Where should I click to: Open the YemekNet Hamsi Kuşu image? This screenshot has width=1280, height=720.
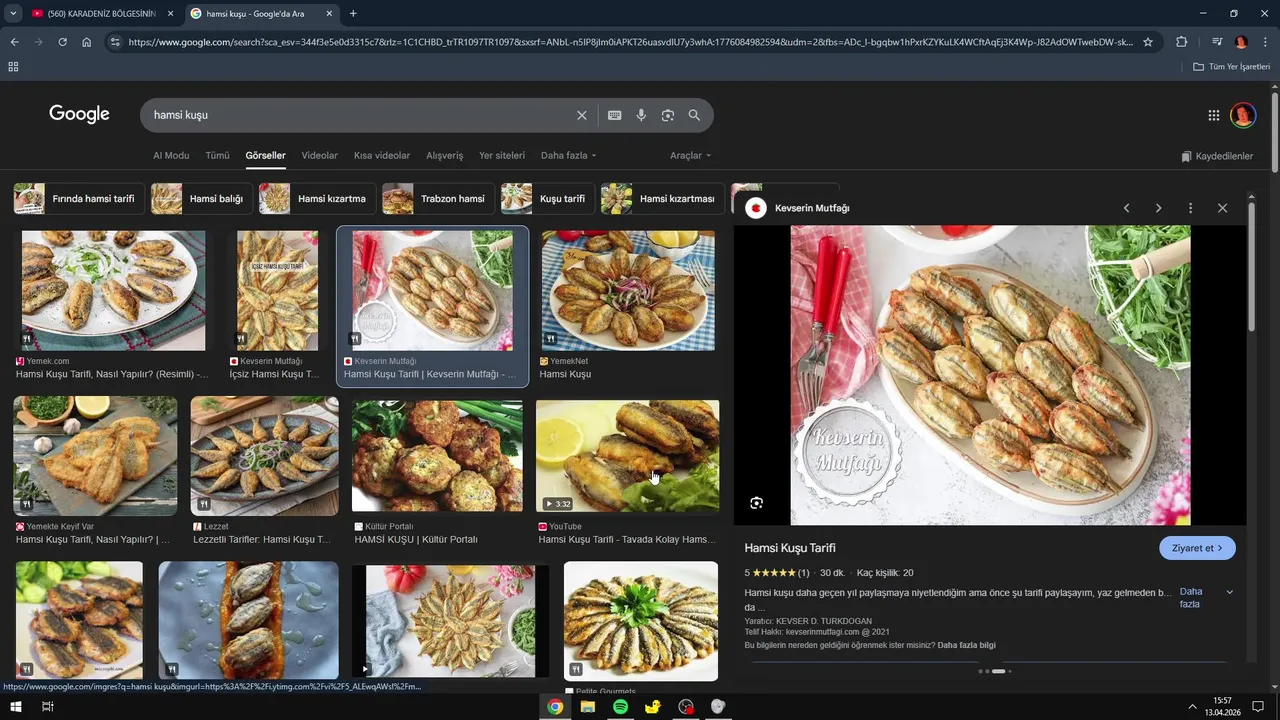pos(628,291)
